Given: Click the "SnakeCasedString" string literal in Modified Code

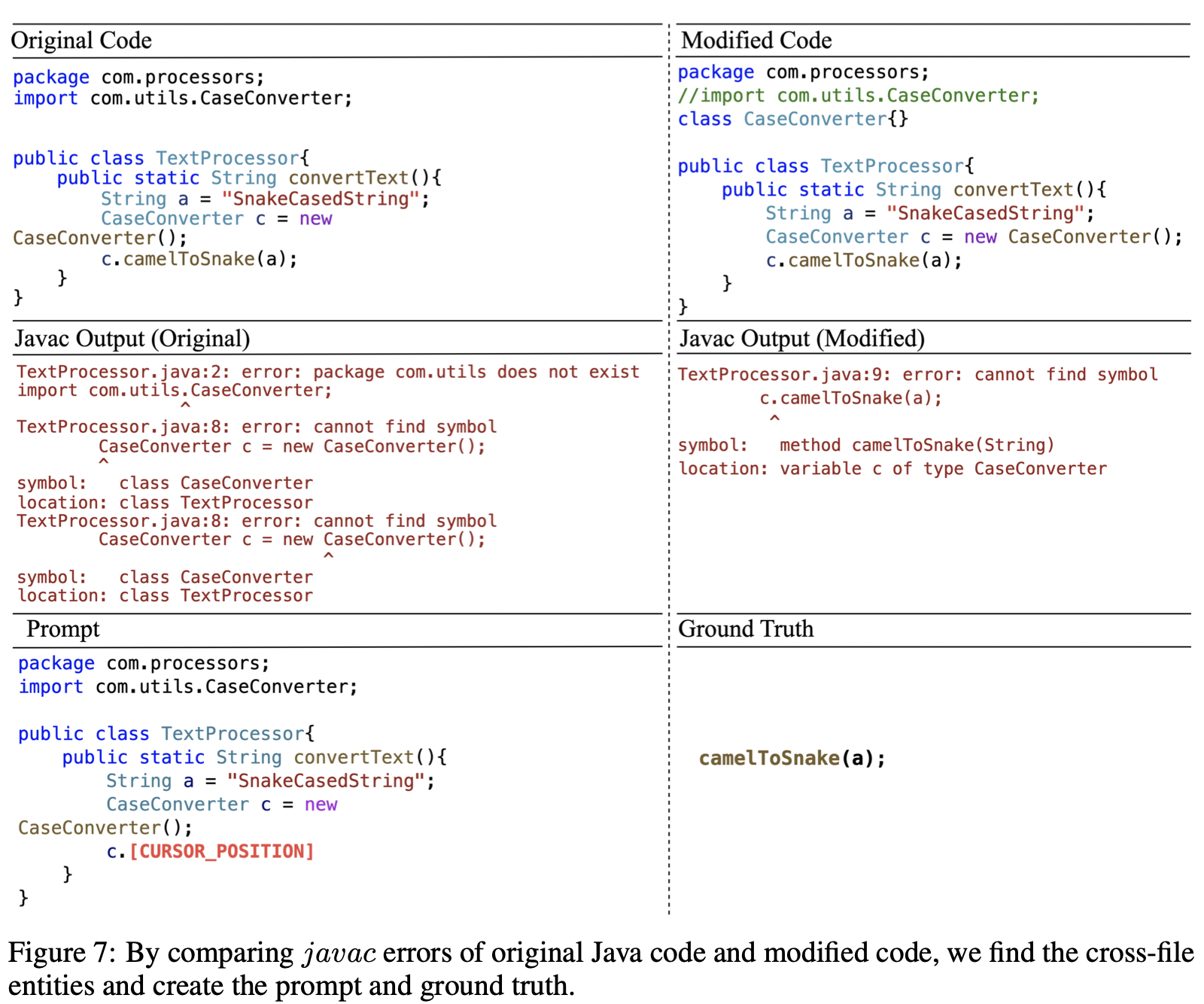Looking at the screenshot, I should 984,213.
